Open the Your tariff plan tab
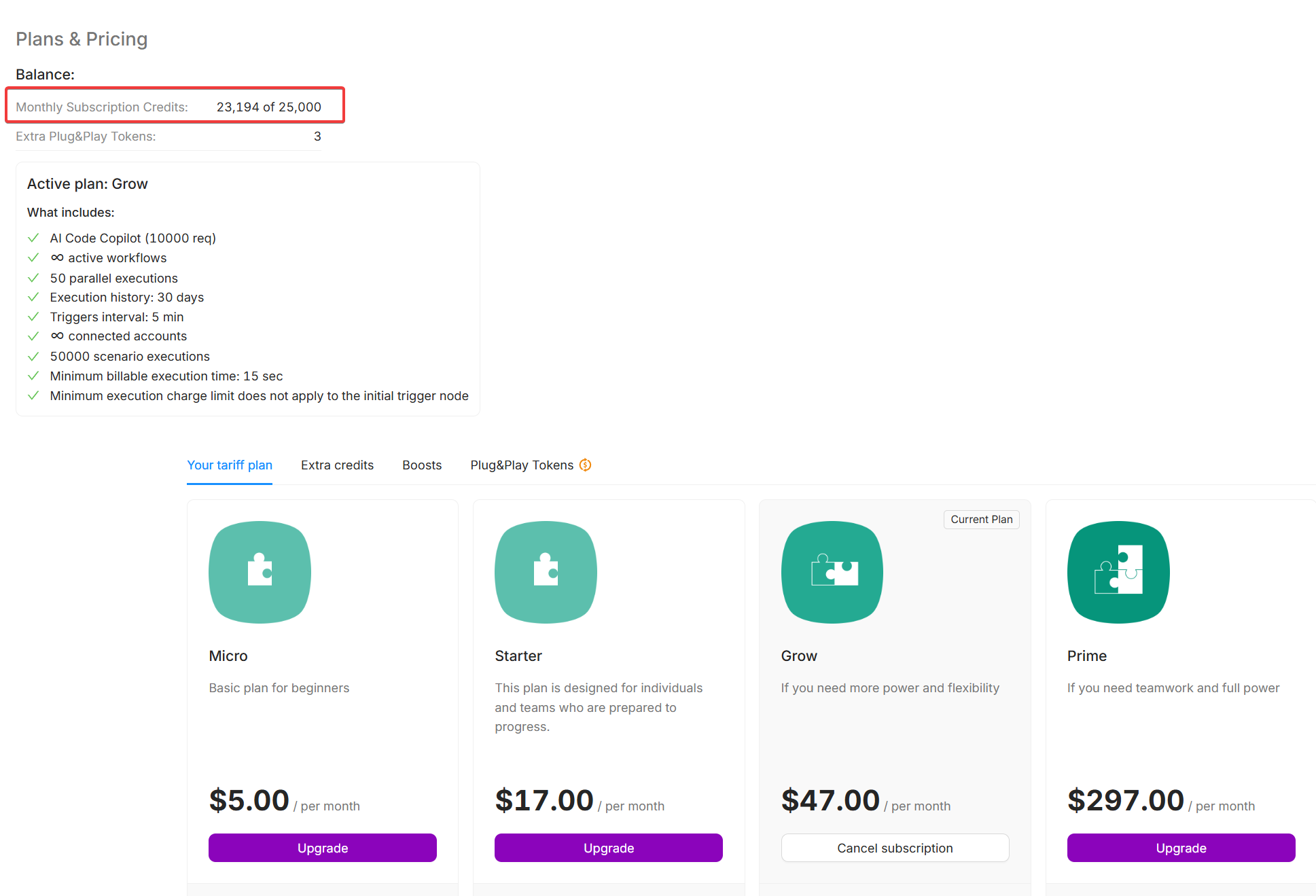The image size is (1316, 896). click(x=230, y=465)
